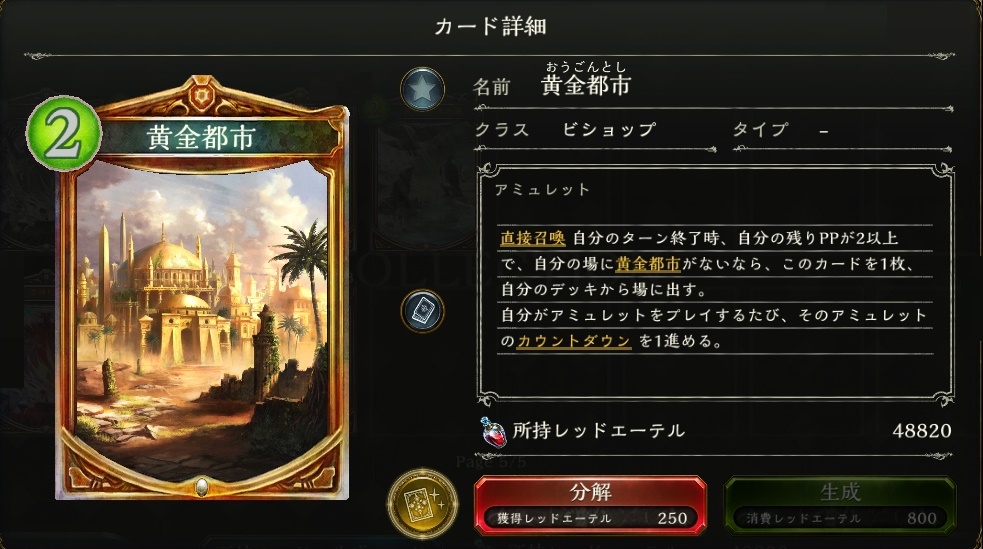Click the タイプ field

click(x=842, y=130)
